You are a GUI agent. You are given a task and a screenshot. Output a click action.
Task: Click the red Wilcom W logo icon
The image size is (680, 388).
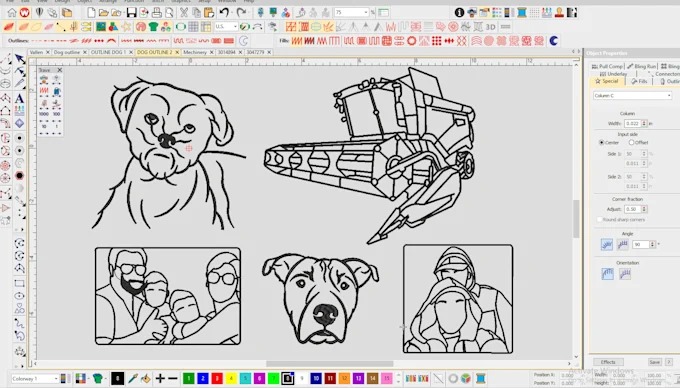(25, 13)
